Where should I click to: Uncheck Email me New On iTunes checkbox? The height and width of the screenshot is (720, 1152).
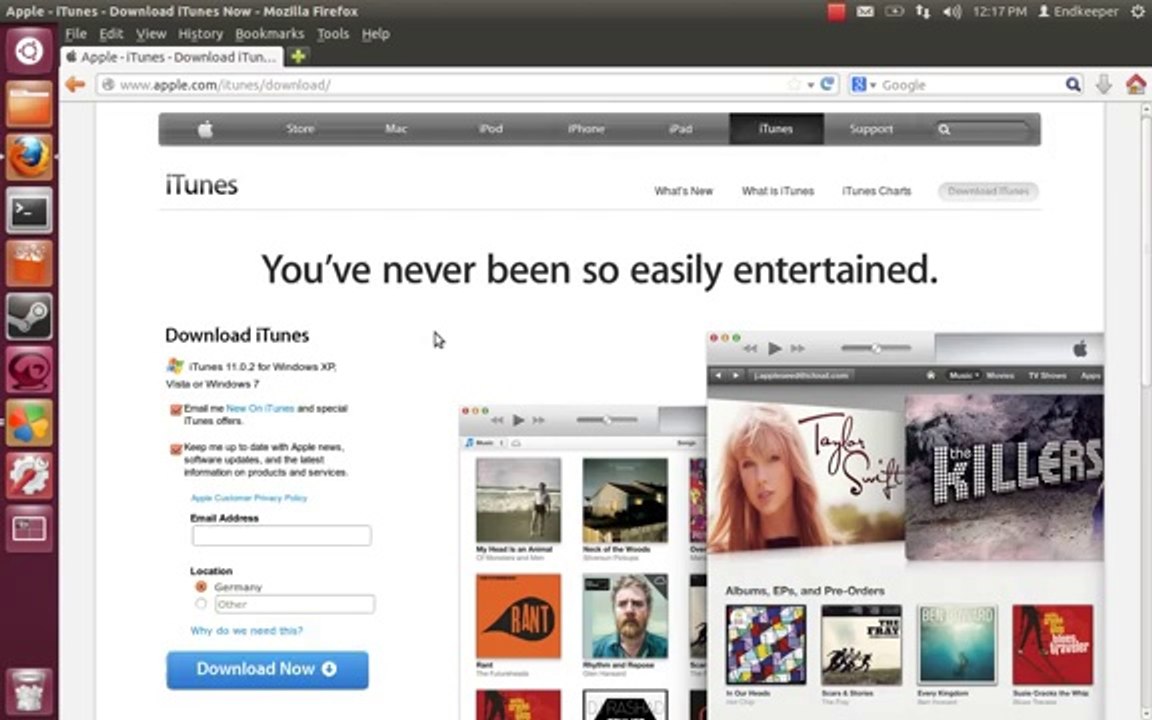(x=176, y=410)
